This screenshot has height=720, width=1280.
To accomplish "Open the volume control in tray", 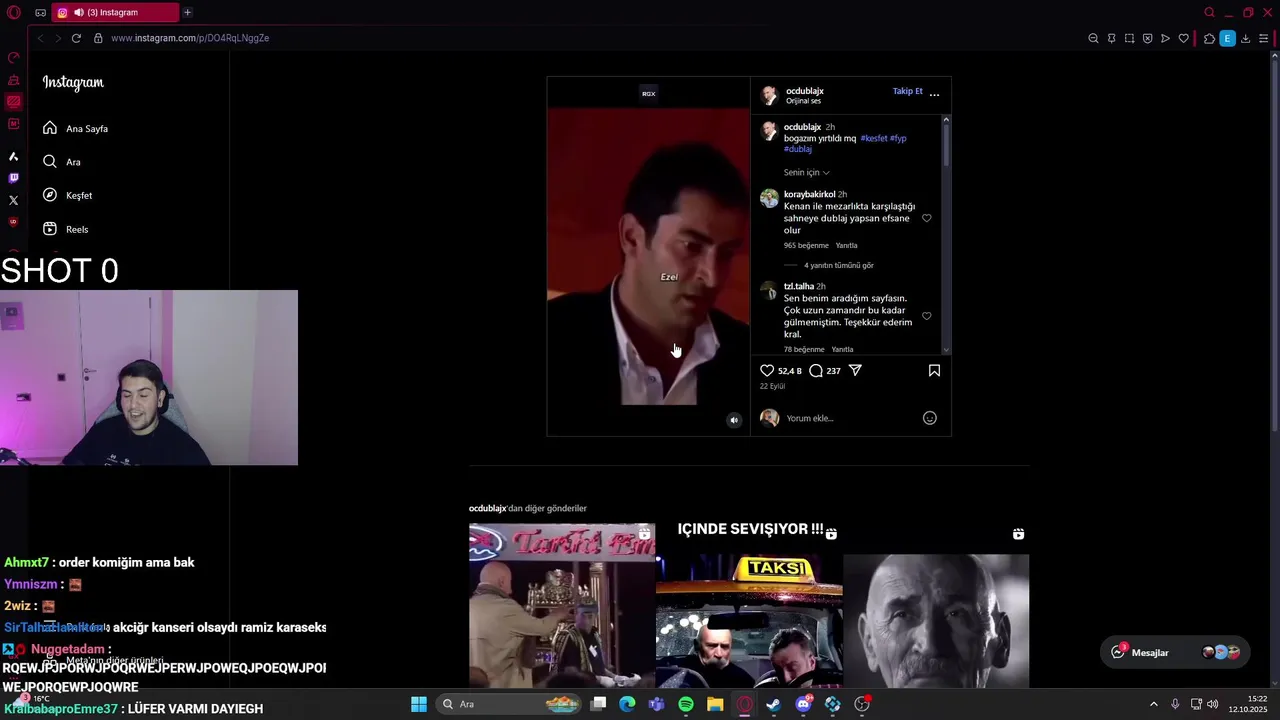I will point(1213,704).
